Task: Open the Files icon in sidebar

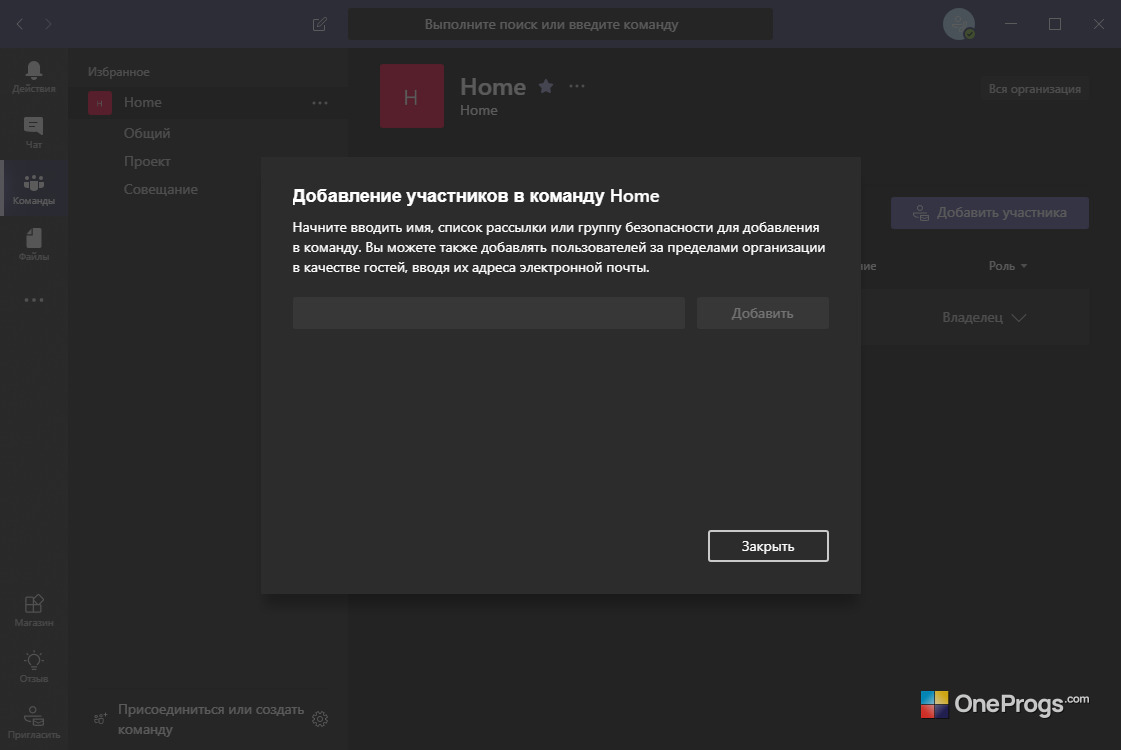Action: 34,245
